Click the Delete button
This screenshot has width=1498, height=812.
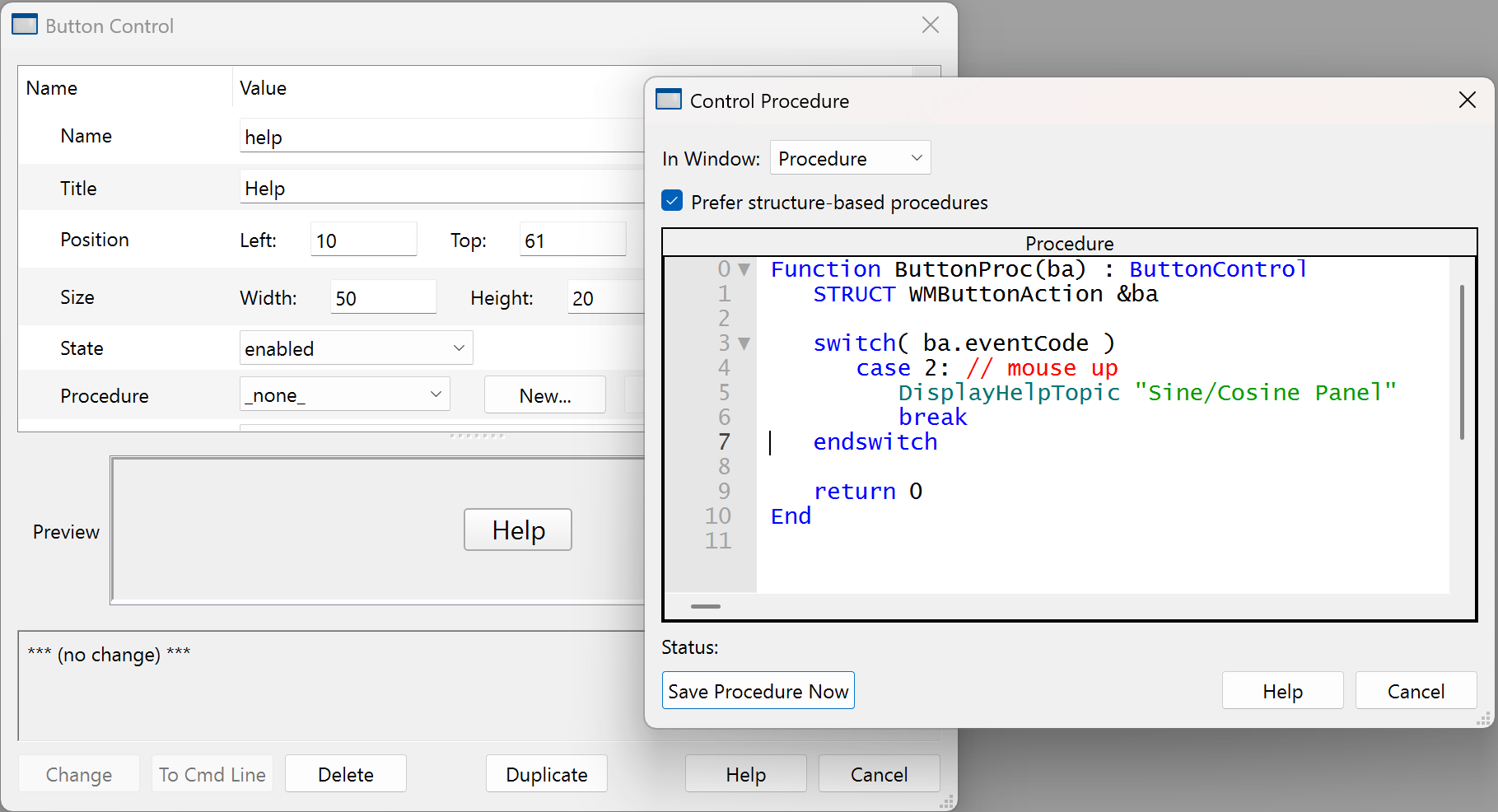tap(345, 774)
